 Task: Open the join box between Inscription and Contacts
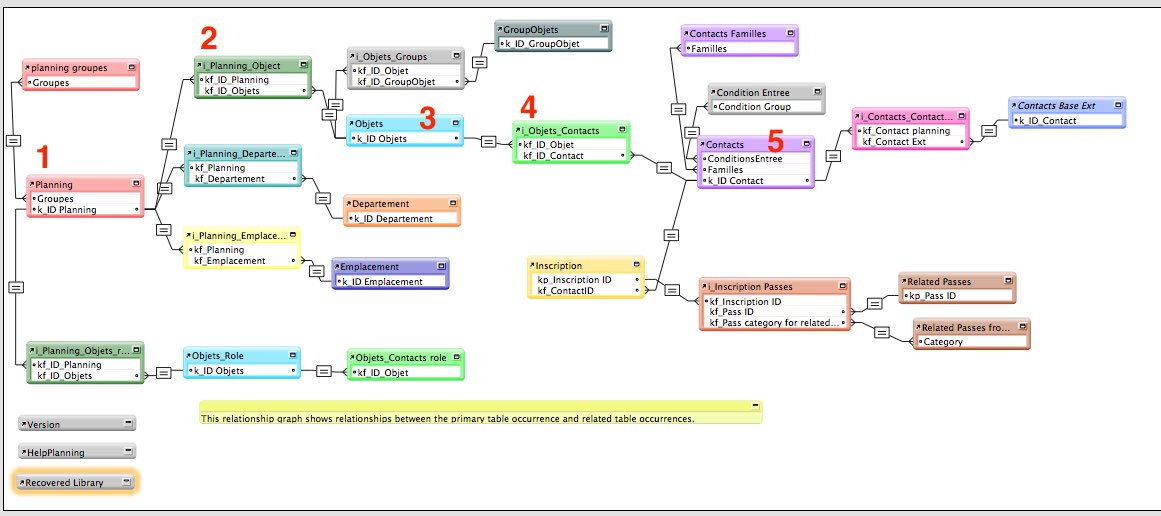(671, 235)
